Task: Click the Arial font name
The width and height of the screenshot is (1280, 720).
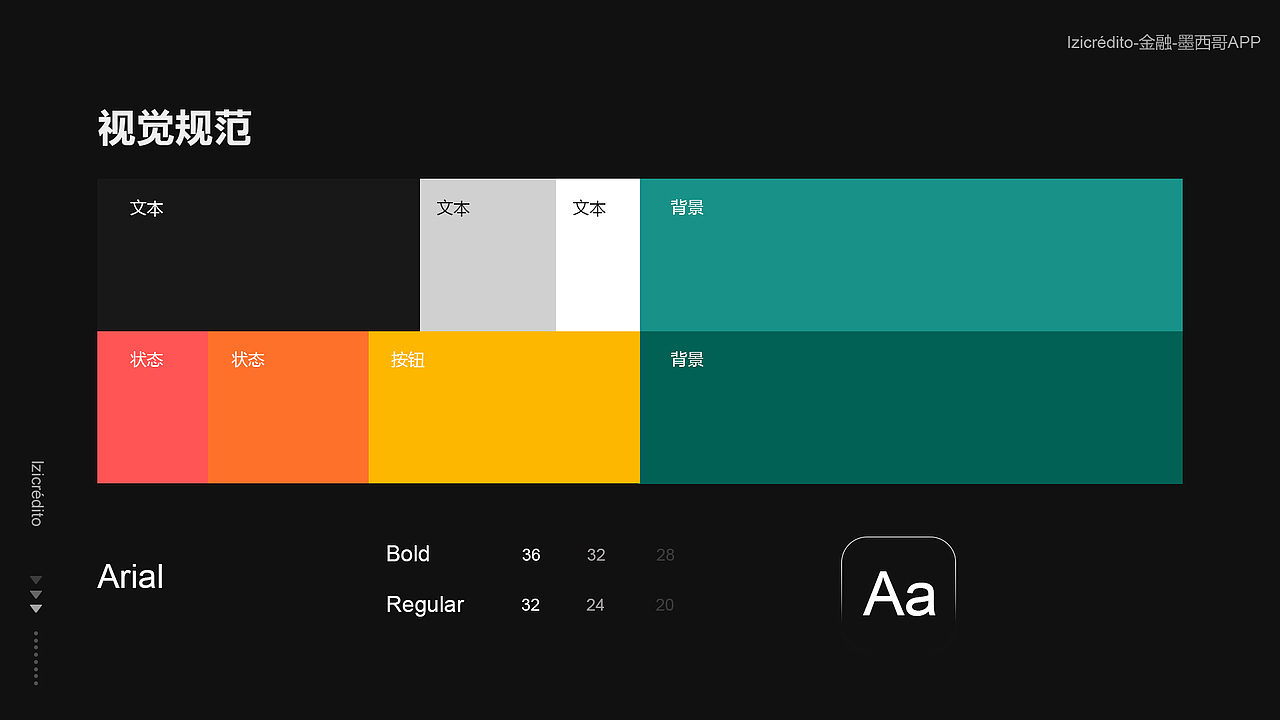Action: [x=131, y=577]
